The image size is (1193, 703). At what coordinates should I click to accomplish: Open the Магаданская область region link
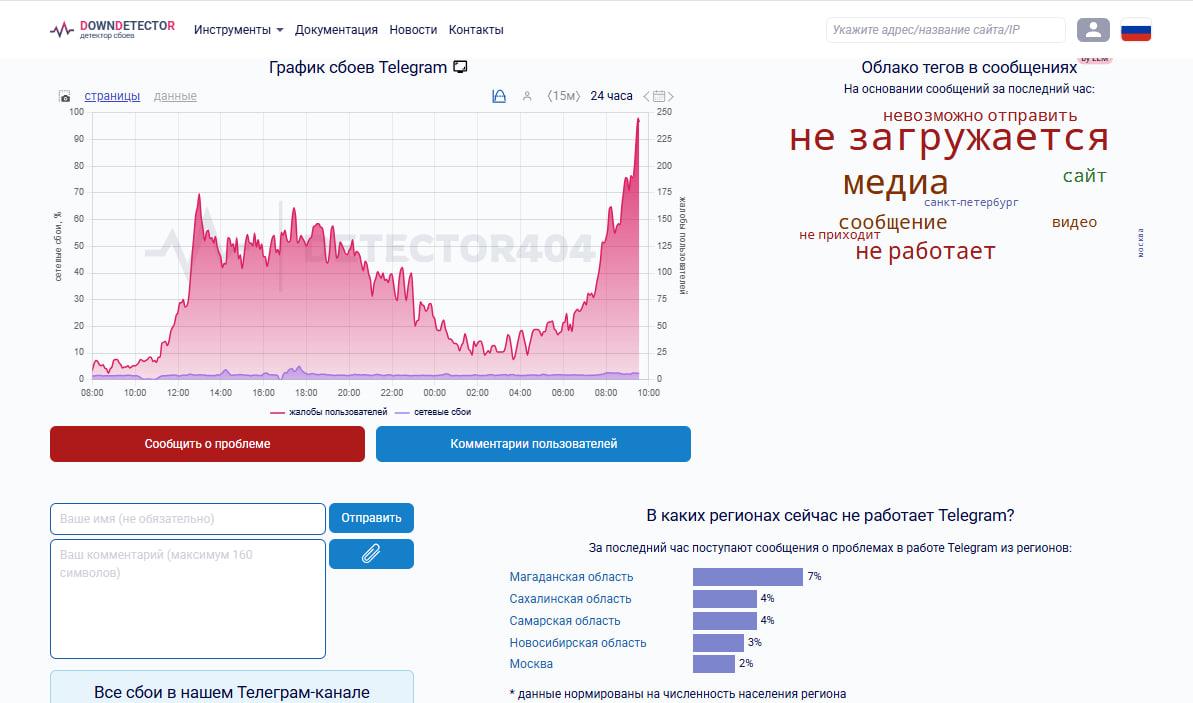pyautogui.click(x=571, y=577)
